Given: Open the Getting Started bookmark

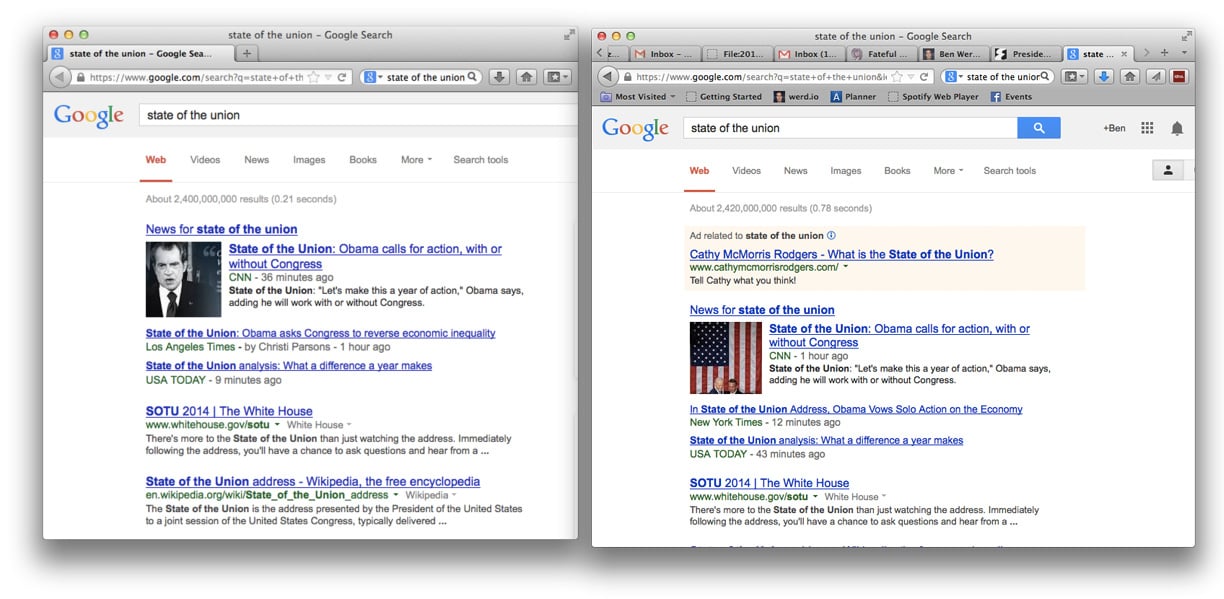Looking at the screenshot, I should click(723, 97).
